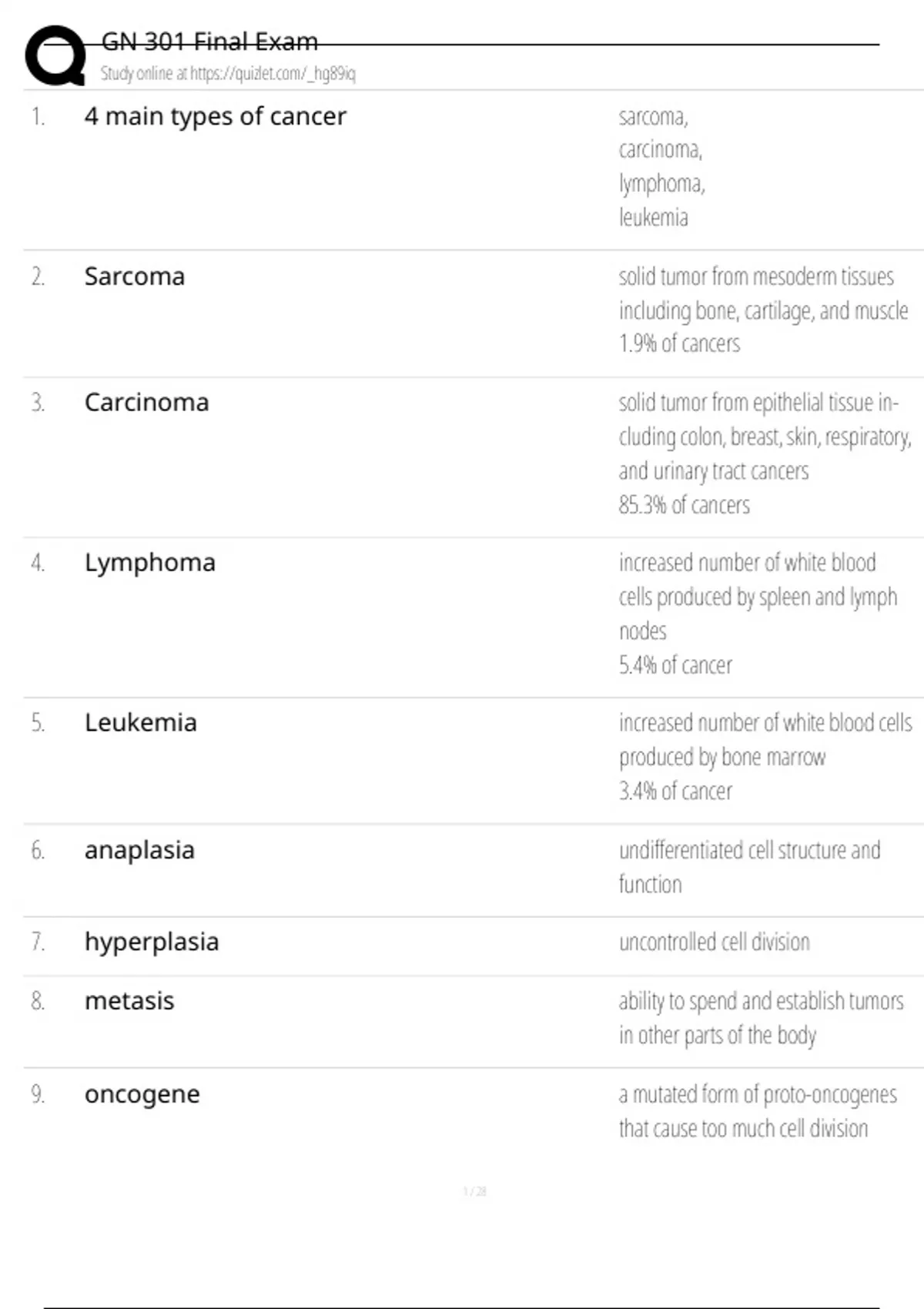Select 'a mutated form of proto-oncogenes' line
This screenshot has width=924, height=1309.
point(758,1094)
